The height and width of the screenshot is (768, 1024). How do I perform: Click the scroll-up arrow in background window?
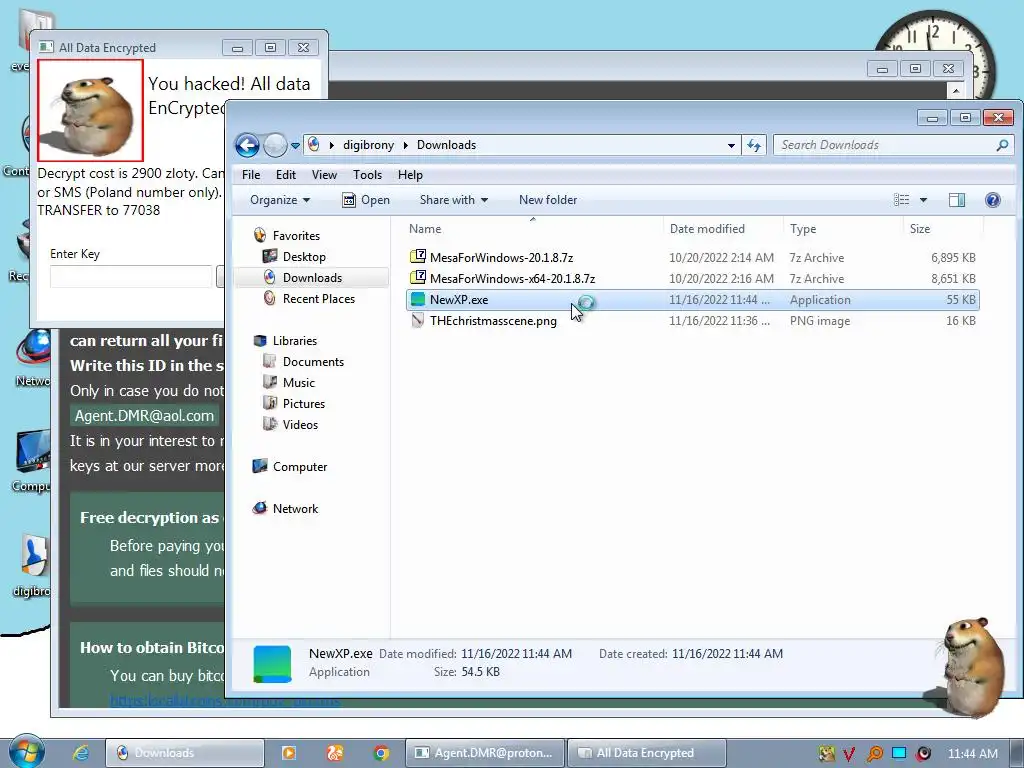click(x=956, y=91)
